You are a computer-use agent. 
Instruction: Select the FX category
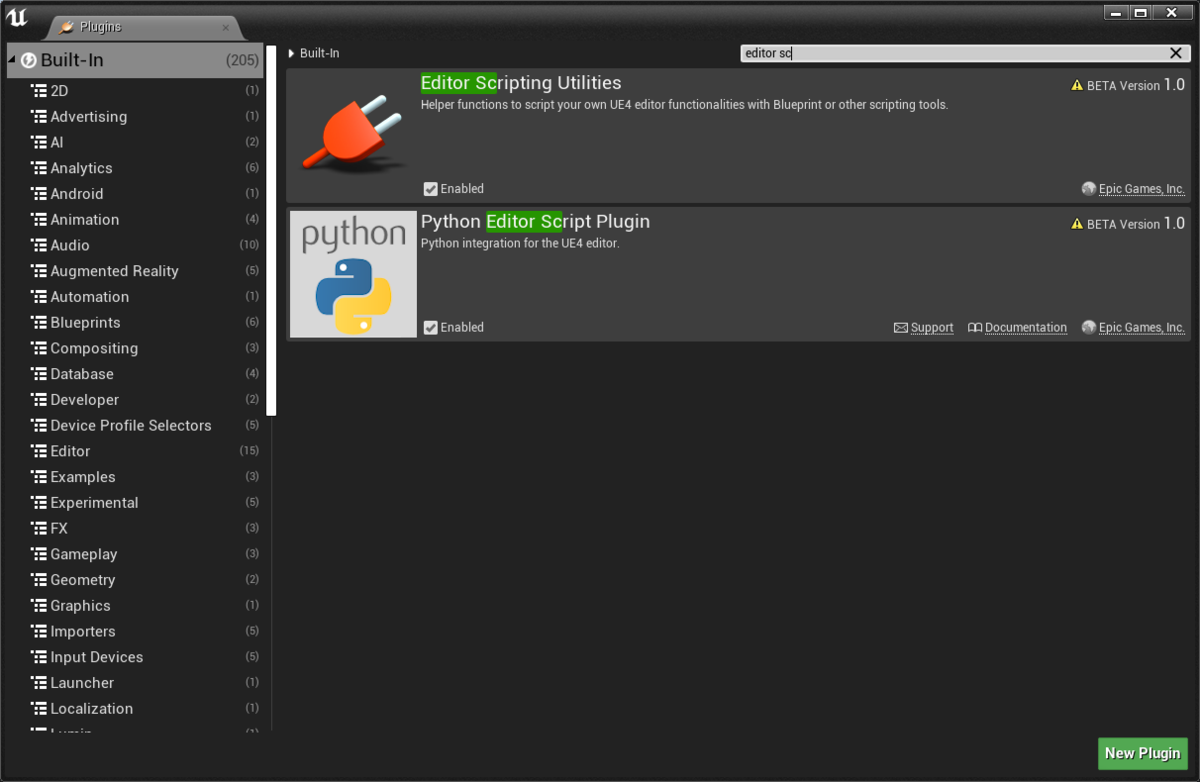pos(136,528)
